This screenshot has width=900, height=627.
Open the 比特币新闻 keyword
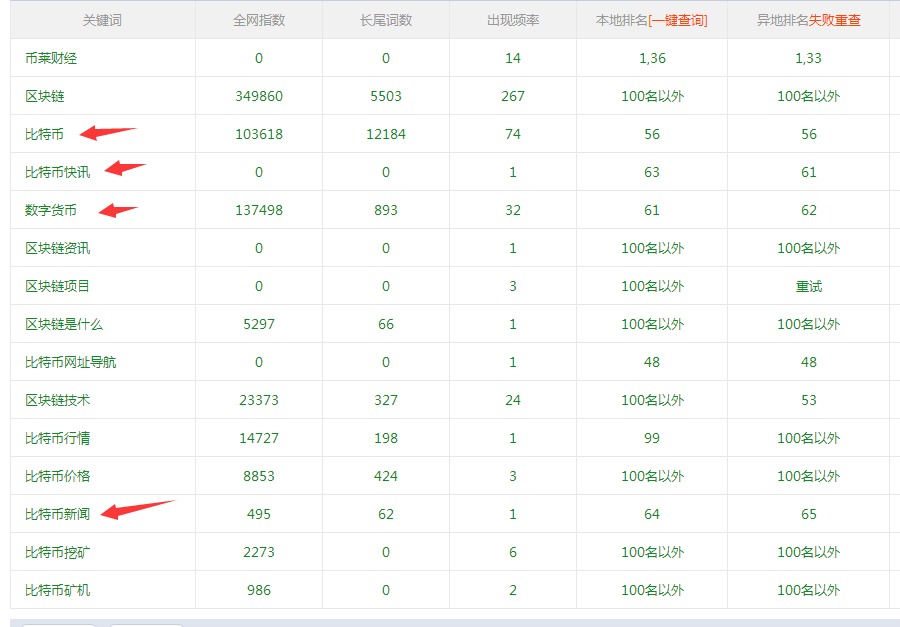pyautogui.click(x=57, y=514)
